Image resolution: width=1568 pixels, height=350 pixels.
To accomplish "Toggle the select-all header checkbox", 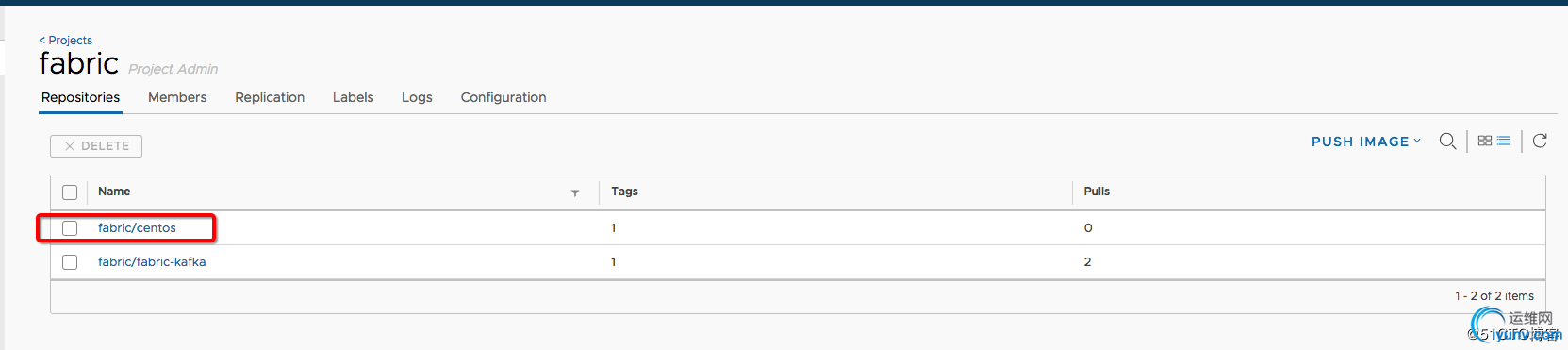I will (70, 192).
